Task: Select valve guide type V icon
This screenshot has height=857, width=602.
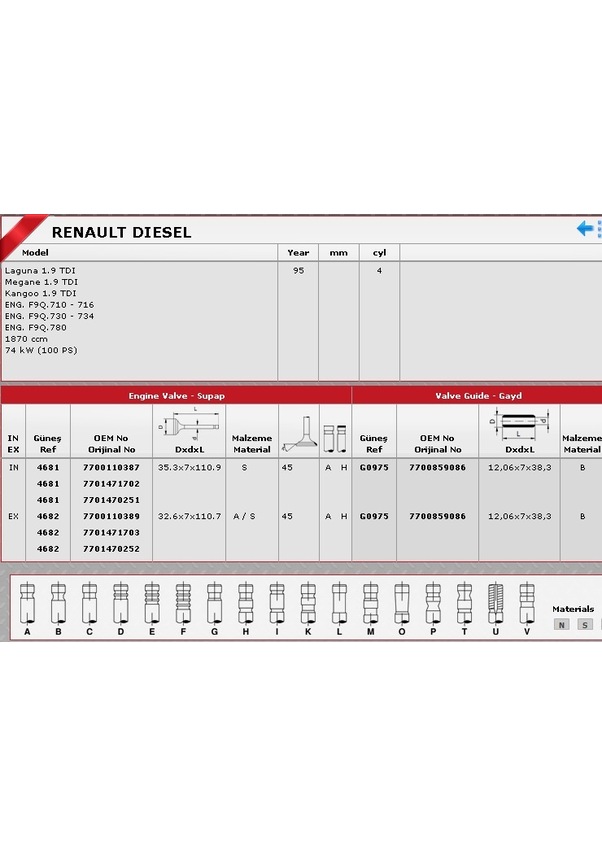Action: 527,603
